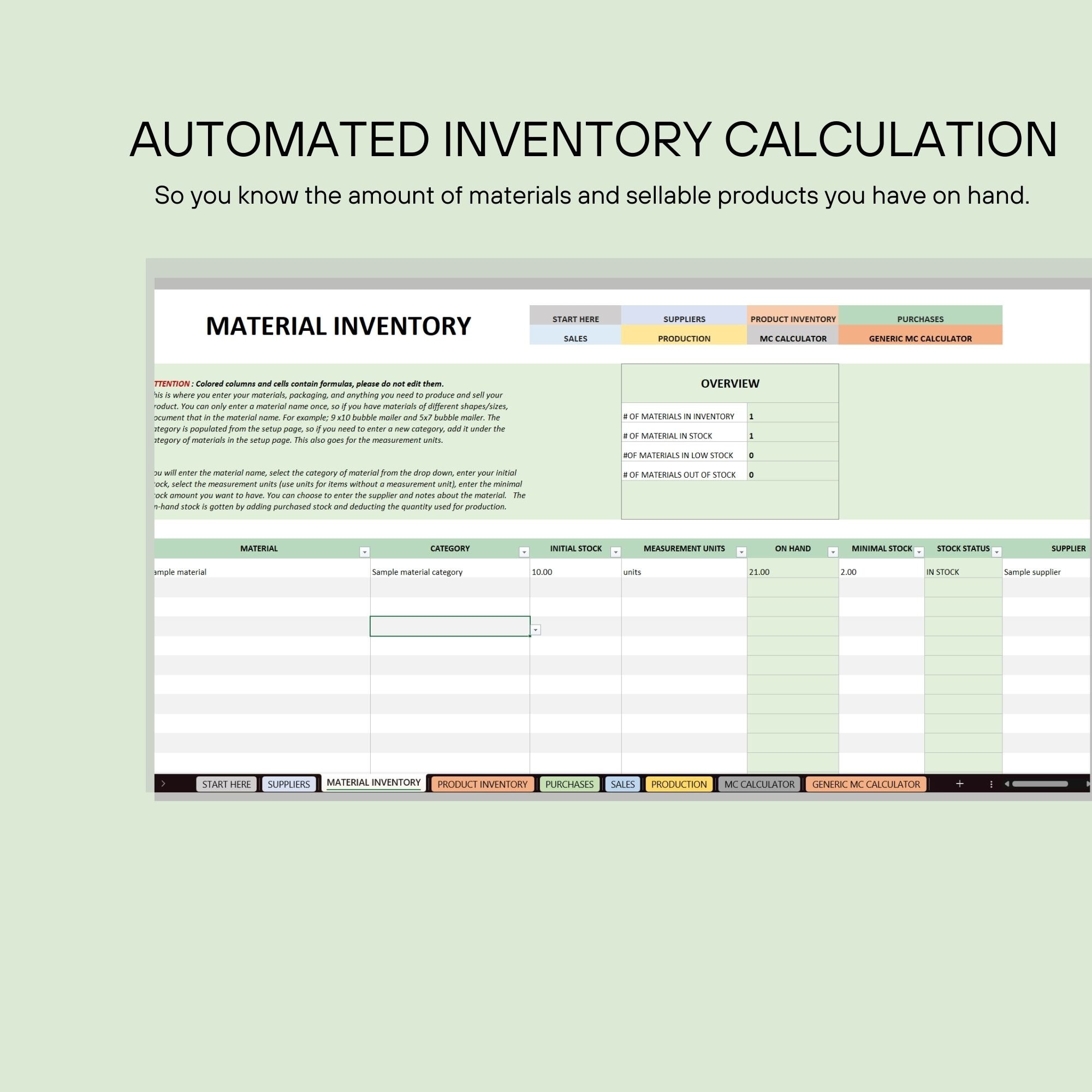
Task: Open the all sheets three-dot menu
Action: coord(991,784)
